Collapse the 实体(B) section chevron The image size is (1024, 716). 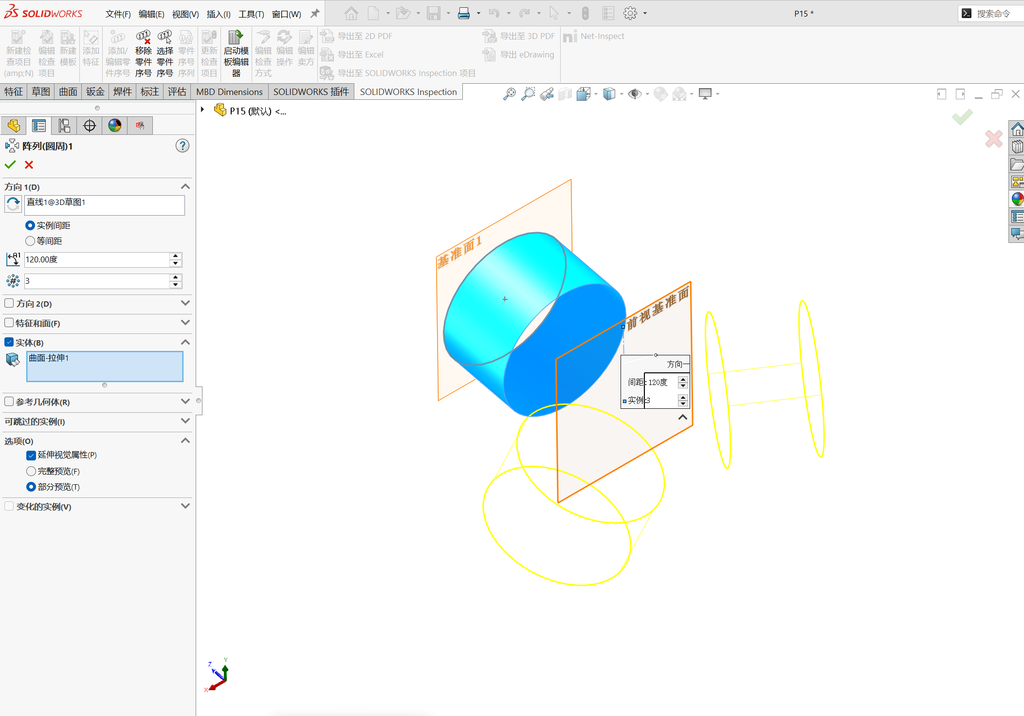(185, 342)
